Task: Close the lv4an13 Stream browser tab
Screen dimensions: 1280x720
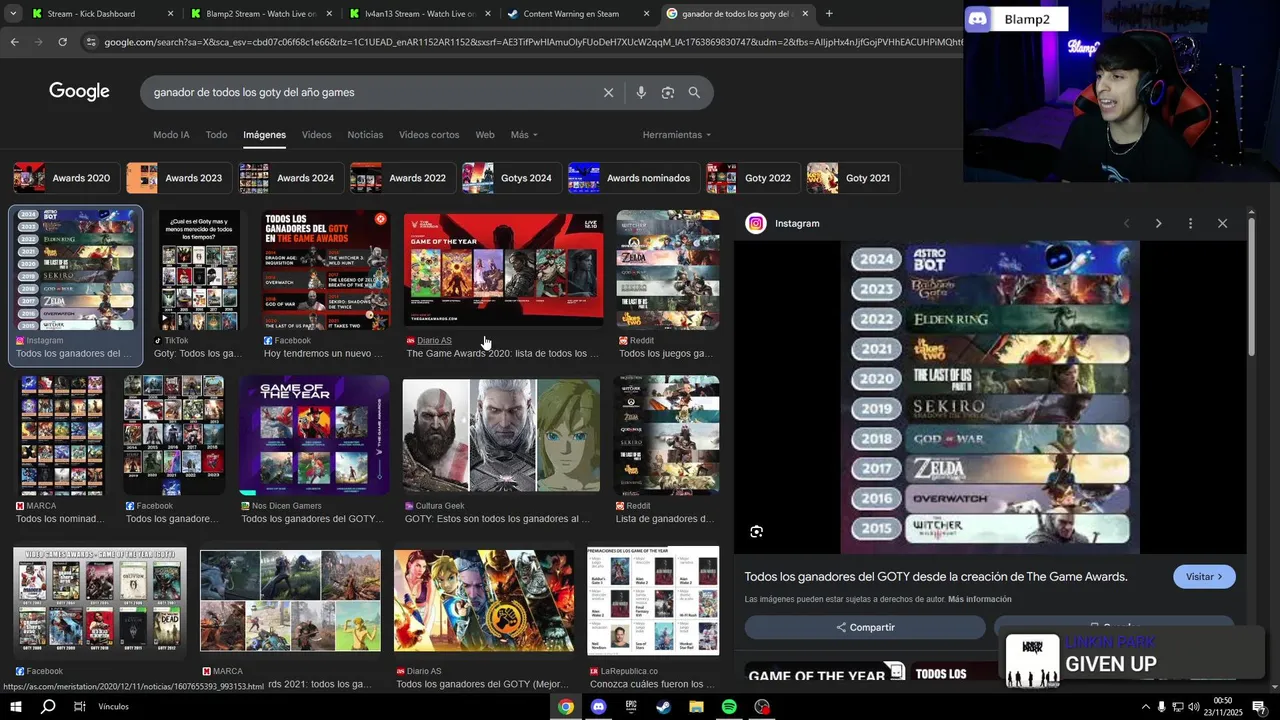Action: (487, 14)
